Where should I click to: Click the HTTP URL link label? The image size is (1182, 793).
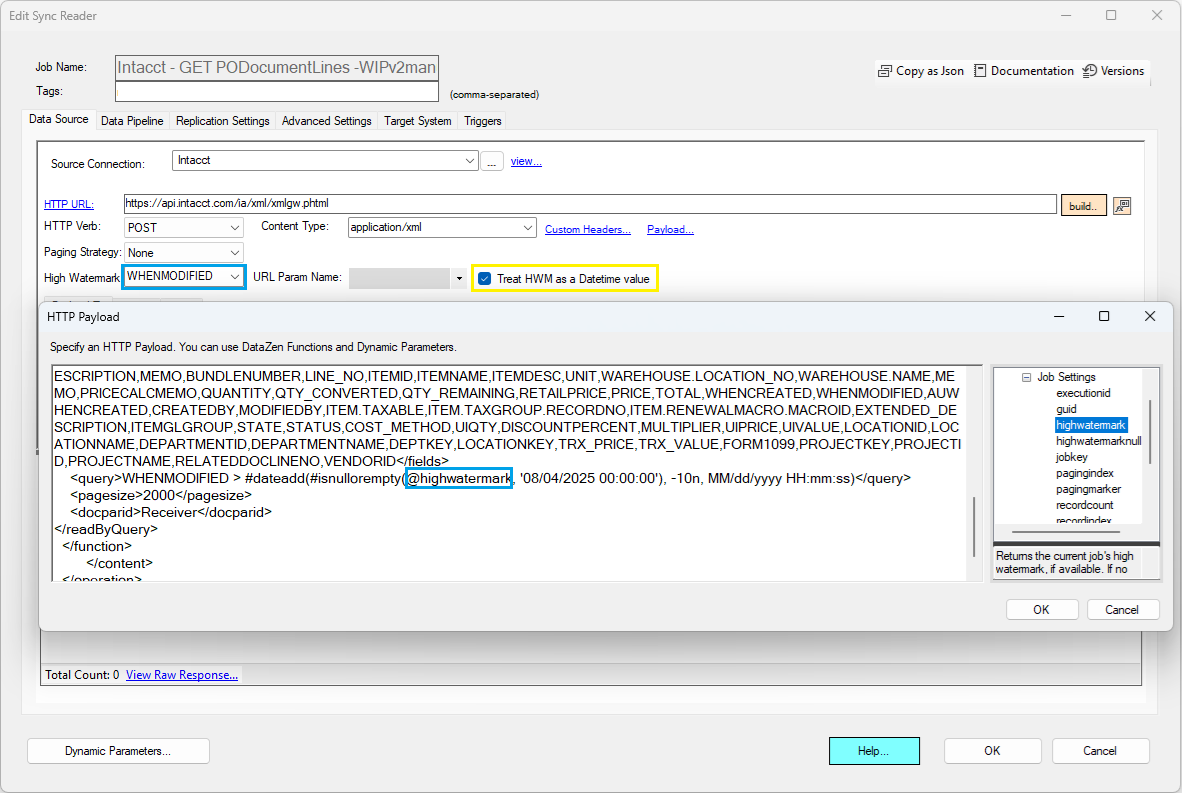pyautogui.click(x=69, y=204)
